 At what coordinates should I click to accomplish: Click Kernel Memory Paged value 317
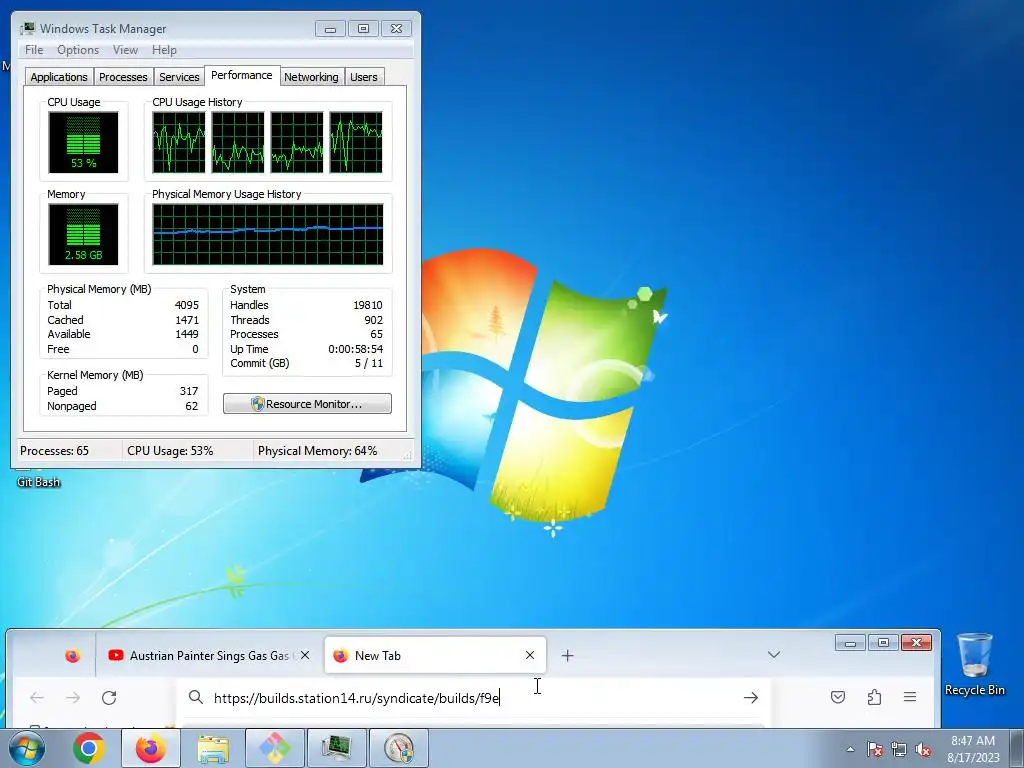189,391
